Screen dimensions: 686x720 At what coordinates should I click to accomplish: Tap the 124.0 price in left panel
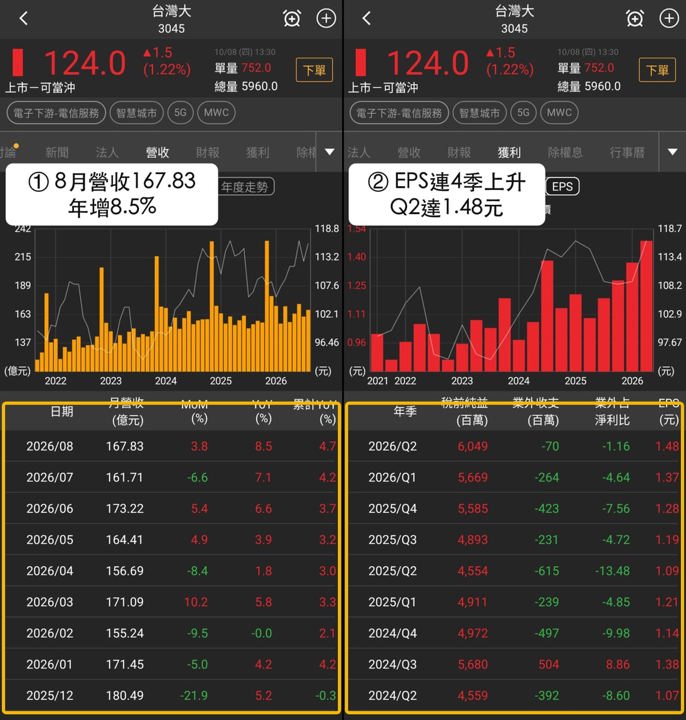coord(85,63)
